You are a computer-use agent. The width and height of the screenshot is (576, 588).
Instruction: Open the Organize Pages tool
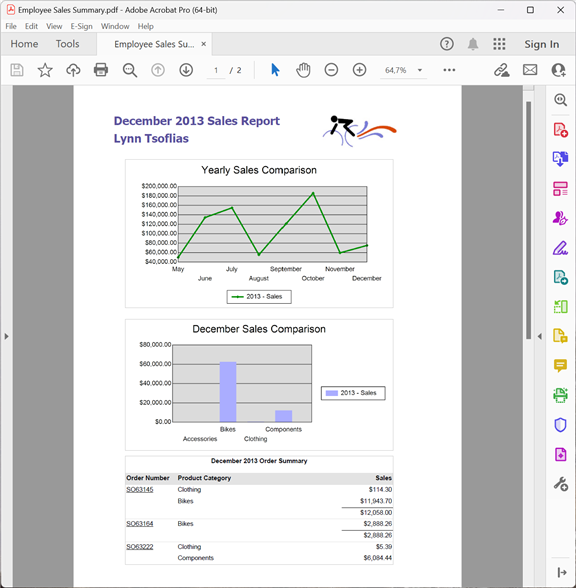pos(560,307)
